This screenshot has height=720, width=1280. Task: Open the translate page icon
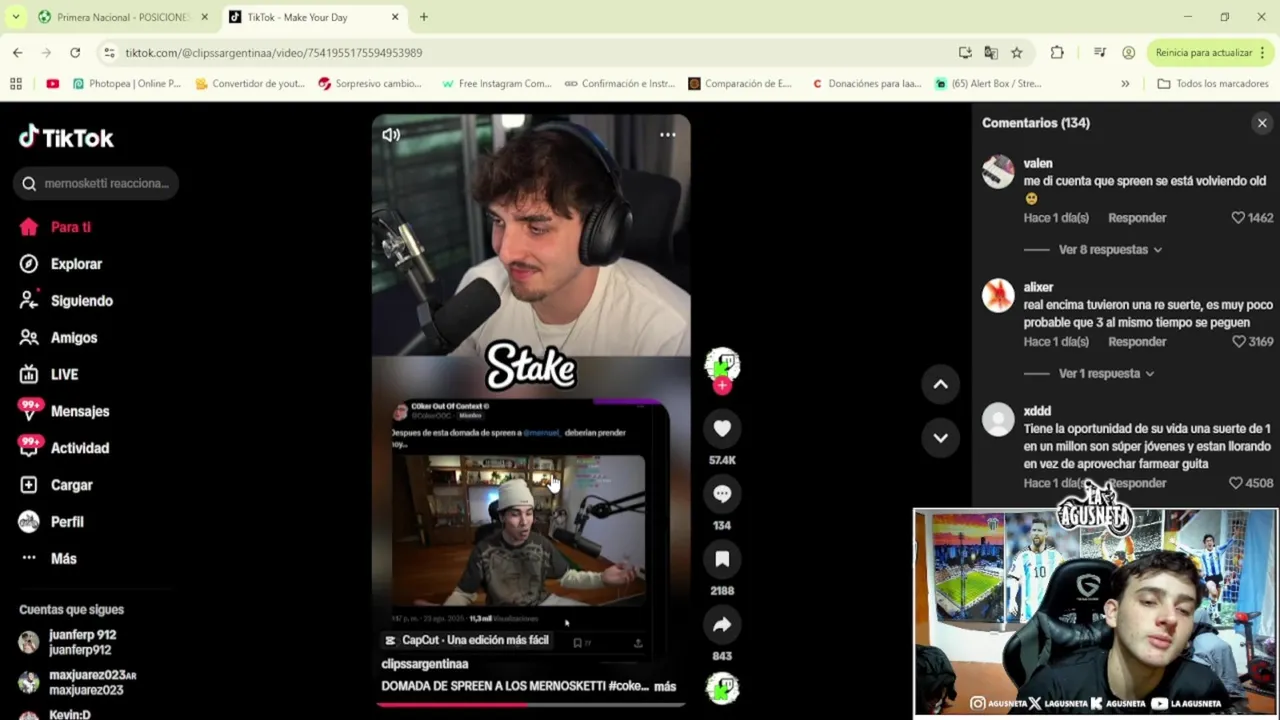[x=991, y=53]
